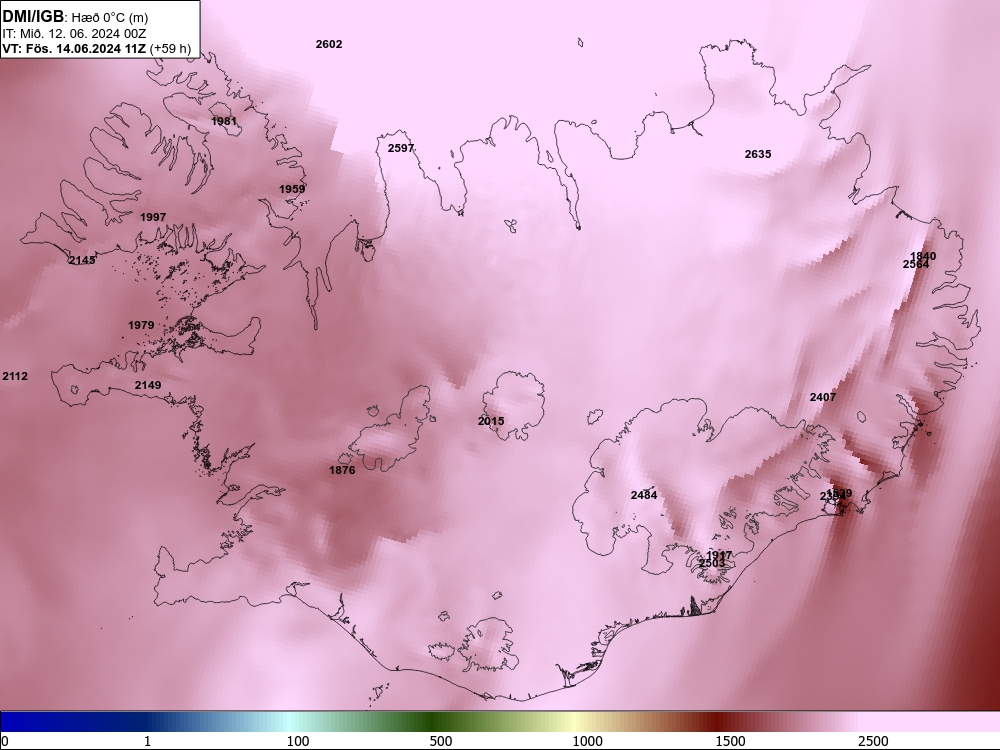
Task: Click the 2112 value at map edge
Action: [x=15, y=376]
